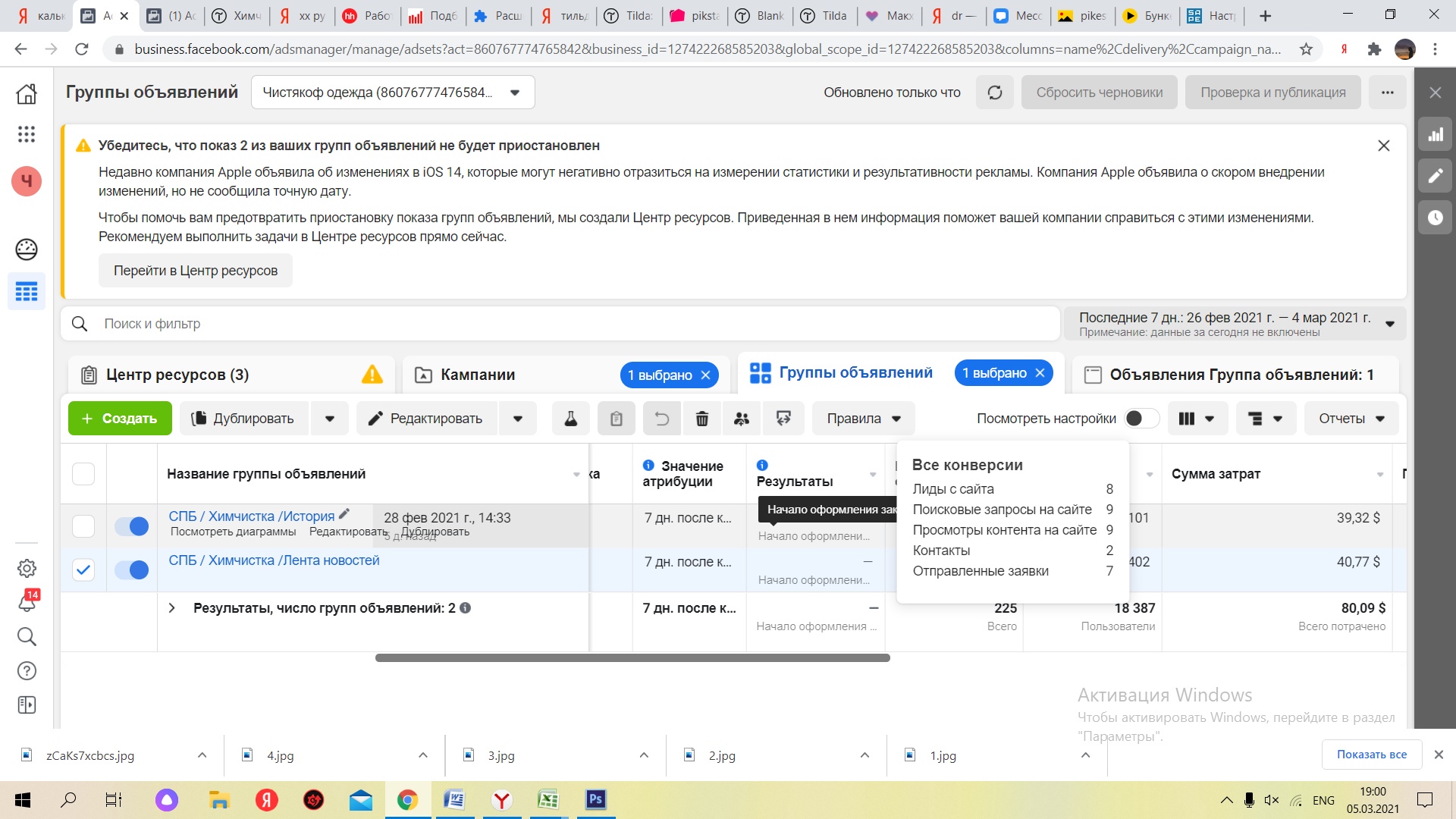
Task: Open the history clock icon on the right rail
Action: [1436, 218]
